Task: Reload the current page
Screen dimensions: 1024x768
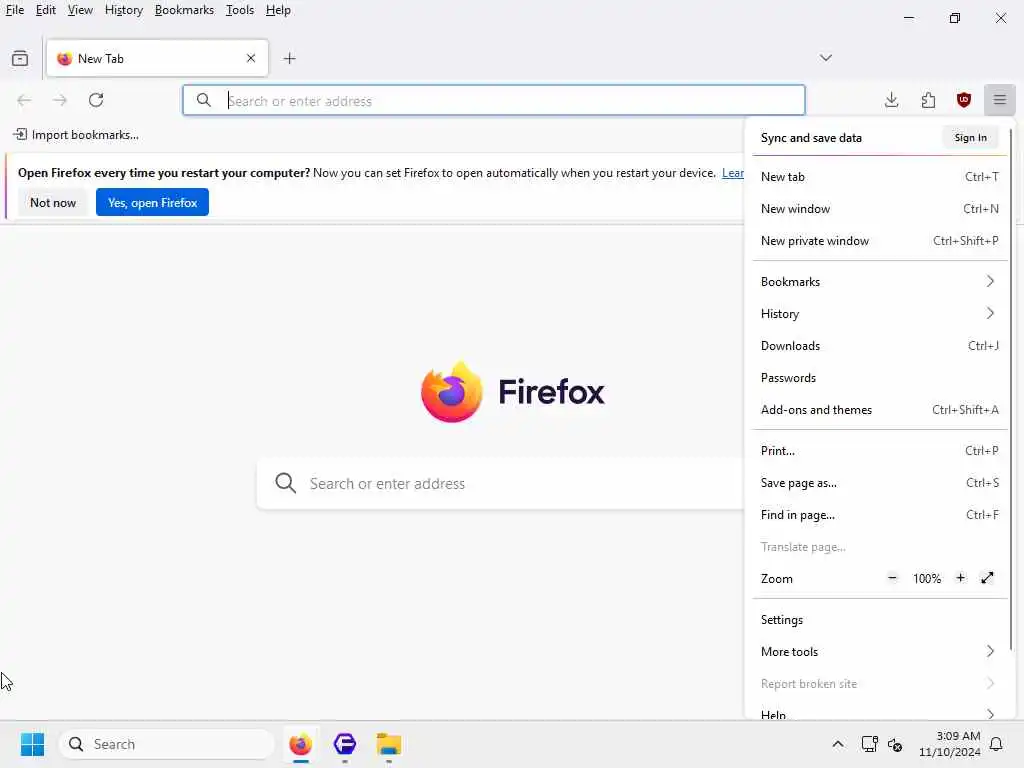Action: 96,100
